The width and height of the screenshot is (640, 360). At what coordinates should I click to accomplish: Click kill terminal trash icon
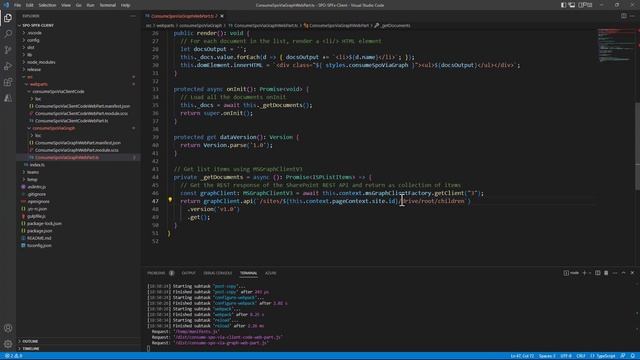click(x=606, y=273)
